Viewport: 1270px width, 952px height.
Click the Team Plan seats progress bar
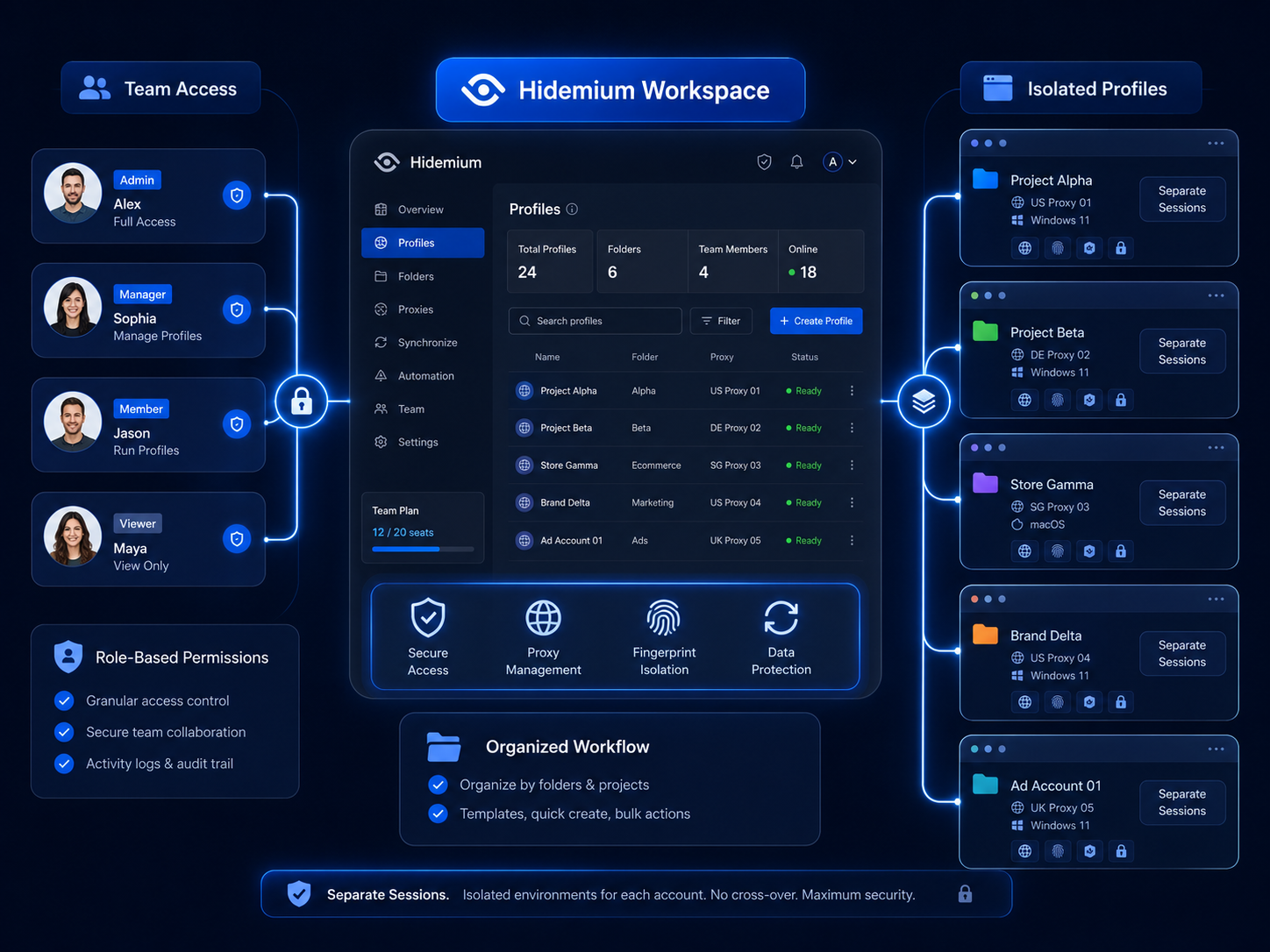[x=423, y=549]
